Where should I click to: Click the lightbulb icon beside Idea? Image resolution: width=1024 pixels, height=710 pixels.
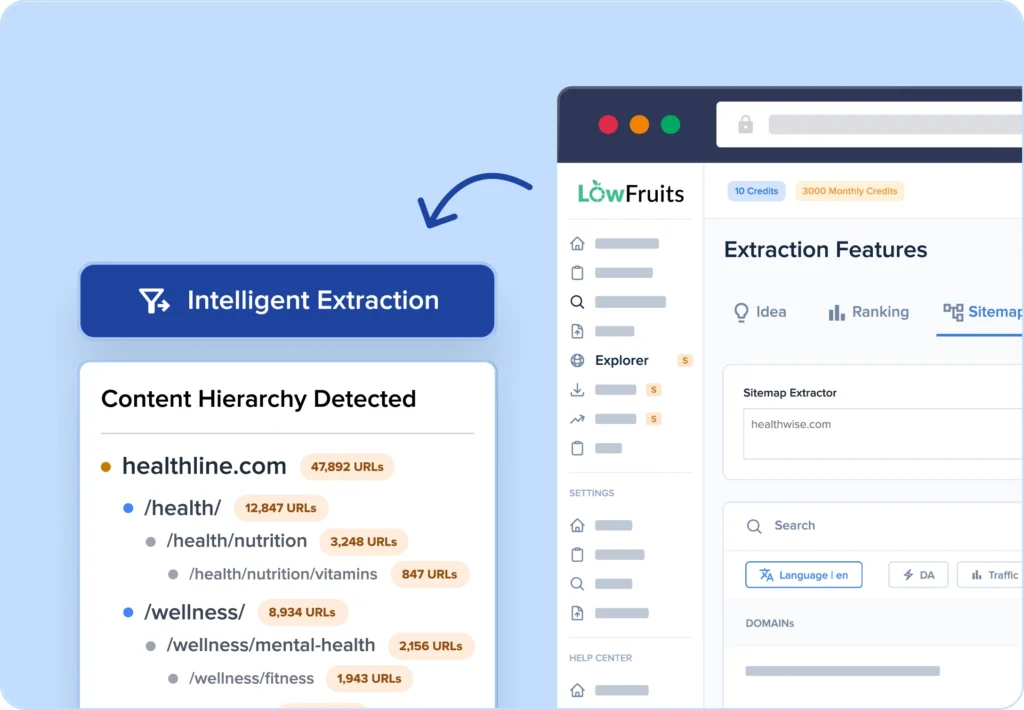coord(740,312)
